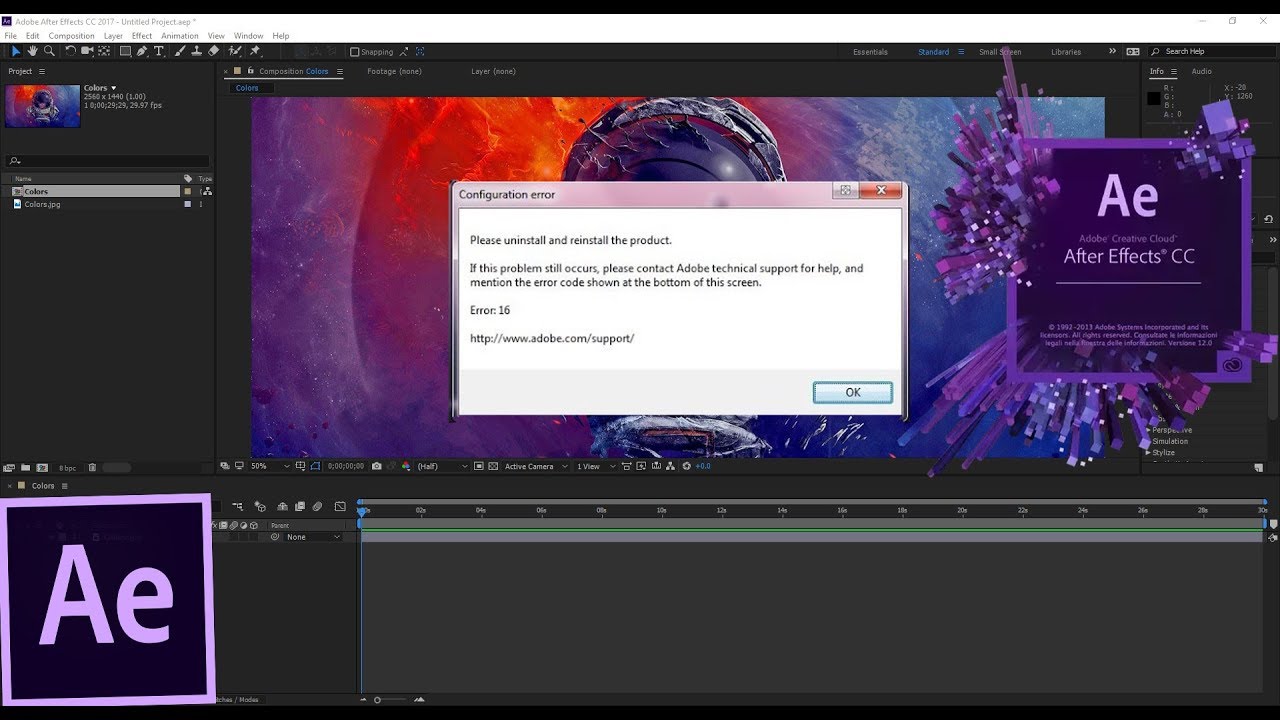Select the Libraries workspace
Viewport: 1280px width, 720px height.
(x=1066, y=52)
